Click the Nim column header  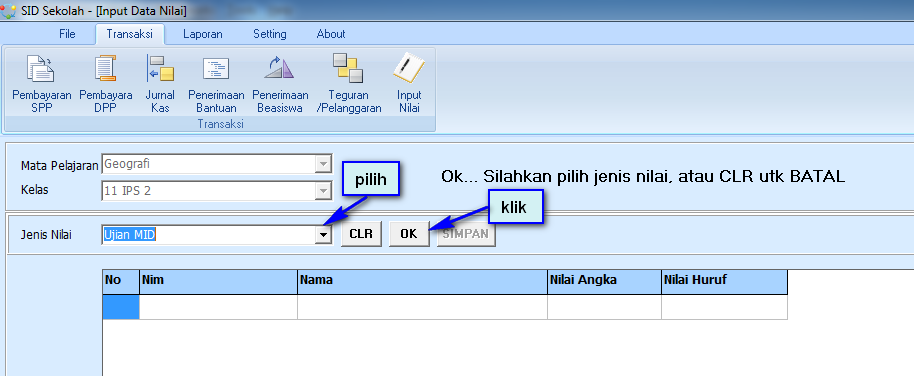(219, 281)
